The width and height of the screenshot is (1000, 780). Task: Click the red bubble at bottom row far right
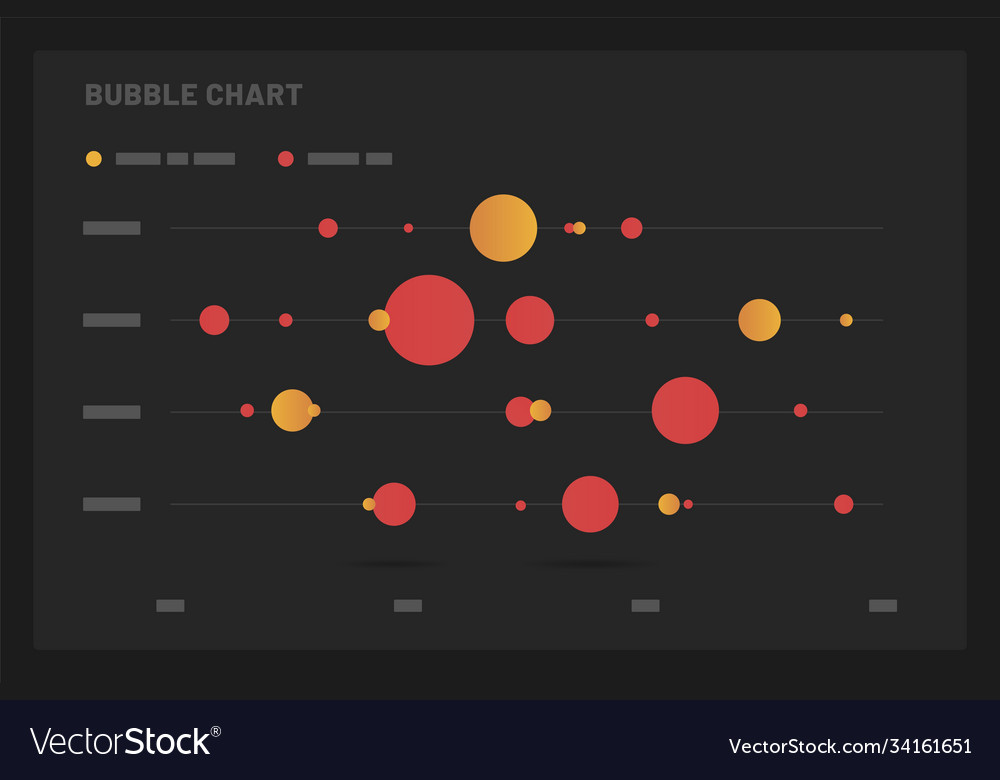pos(843,504)
